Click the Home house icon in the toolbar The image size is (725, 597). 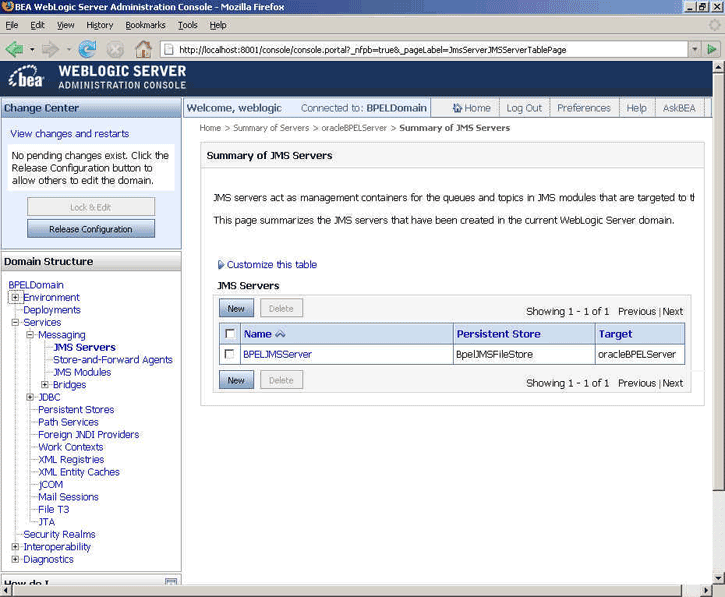click(457, 108)
